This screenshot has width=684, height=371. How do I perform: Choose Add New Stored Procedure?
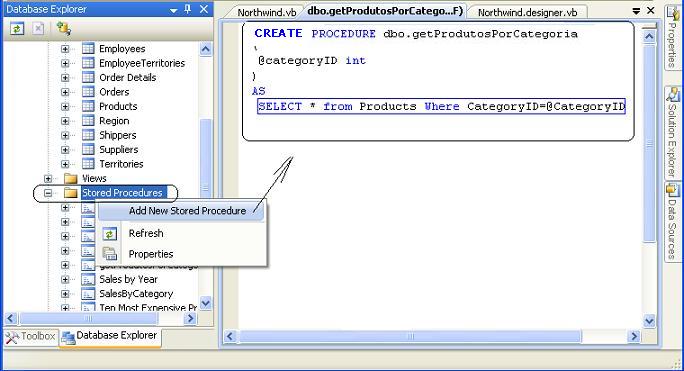[x=181, y=211]
